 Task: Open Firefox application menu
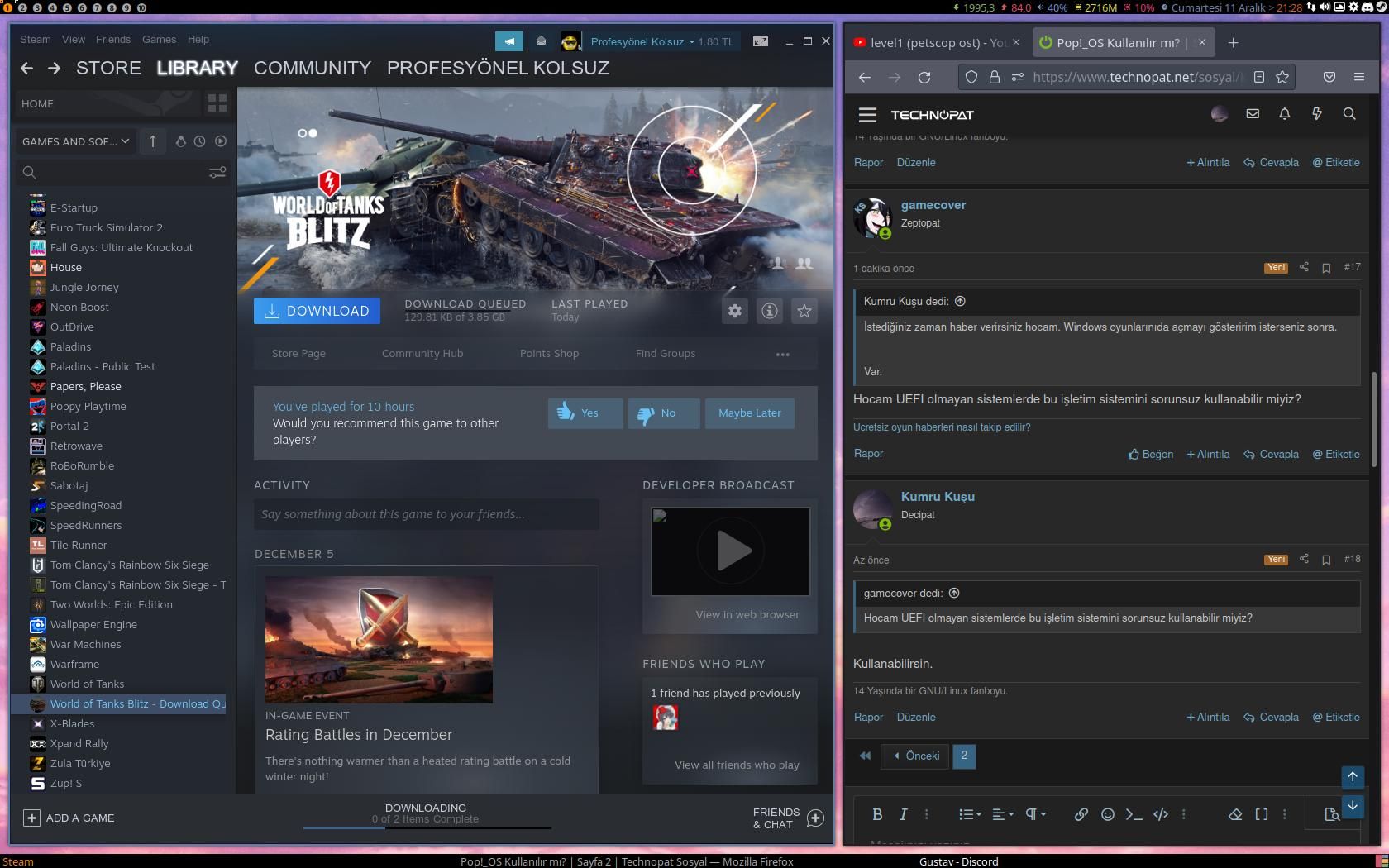tap(1359, 77)
